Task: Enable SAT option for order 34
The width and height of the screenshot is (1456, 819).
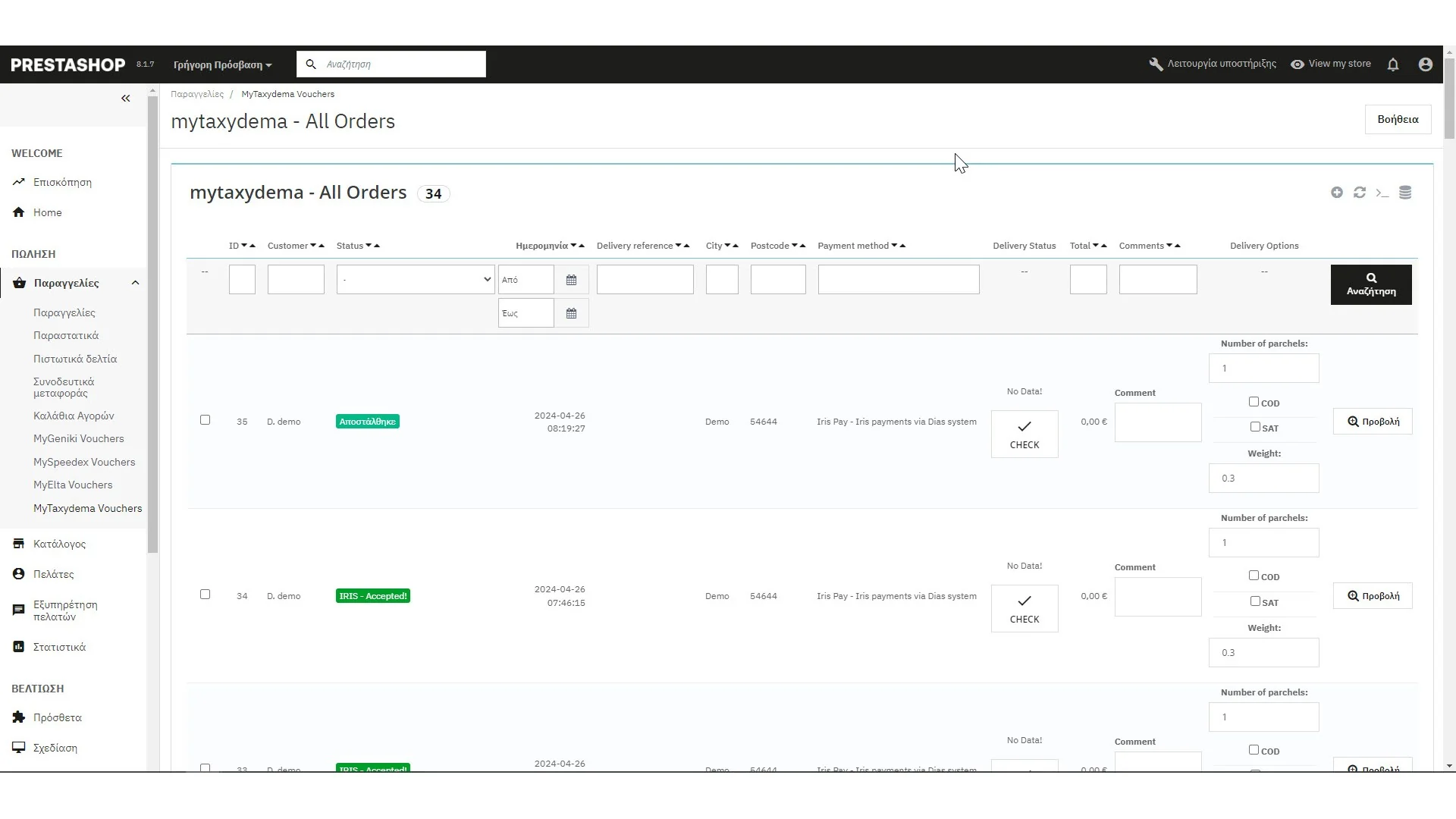Action: pyautogui.click(x=1255, y=601)
